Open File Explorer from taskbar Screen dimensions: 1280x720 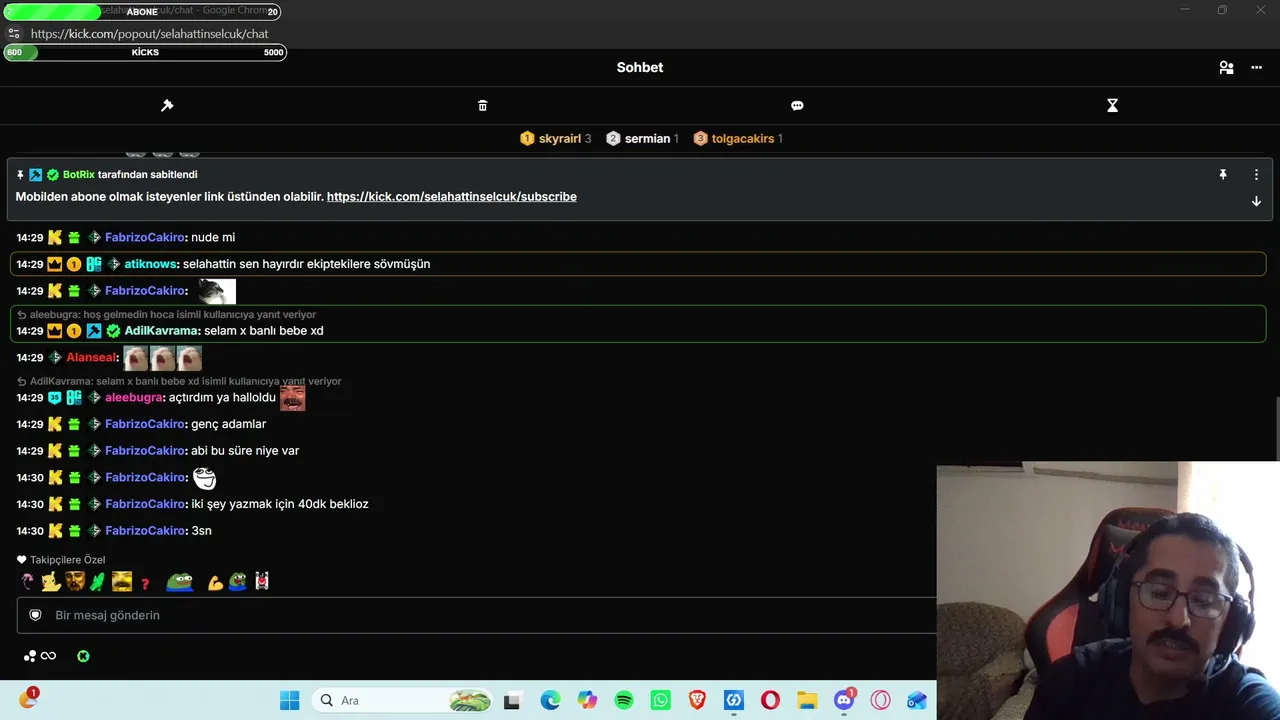click(x=807, y=700)
